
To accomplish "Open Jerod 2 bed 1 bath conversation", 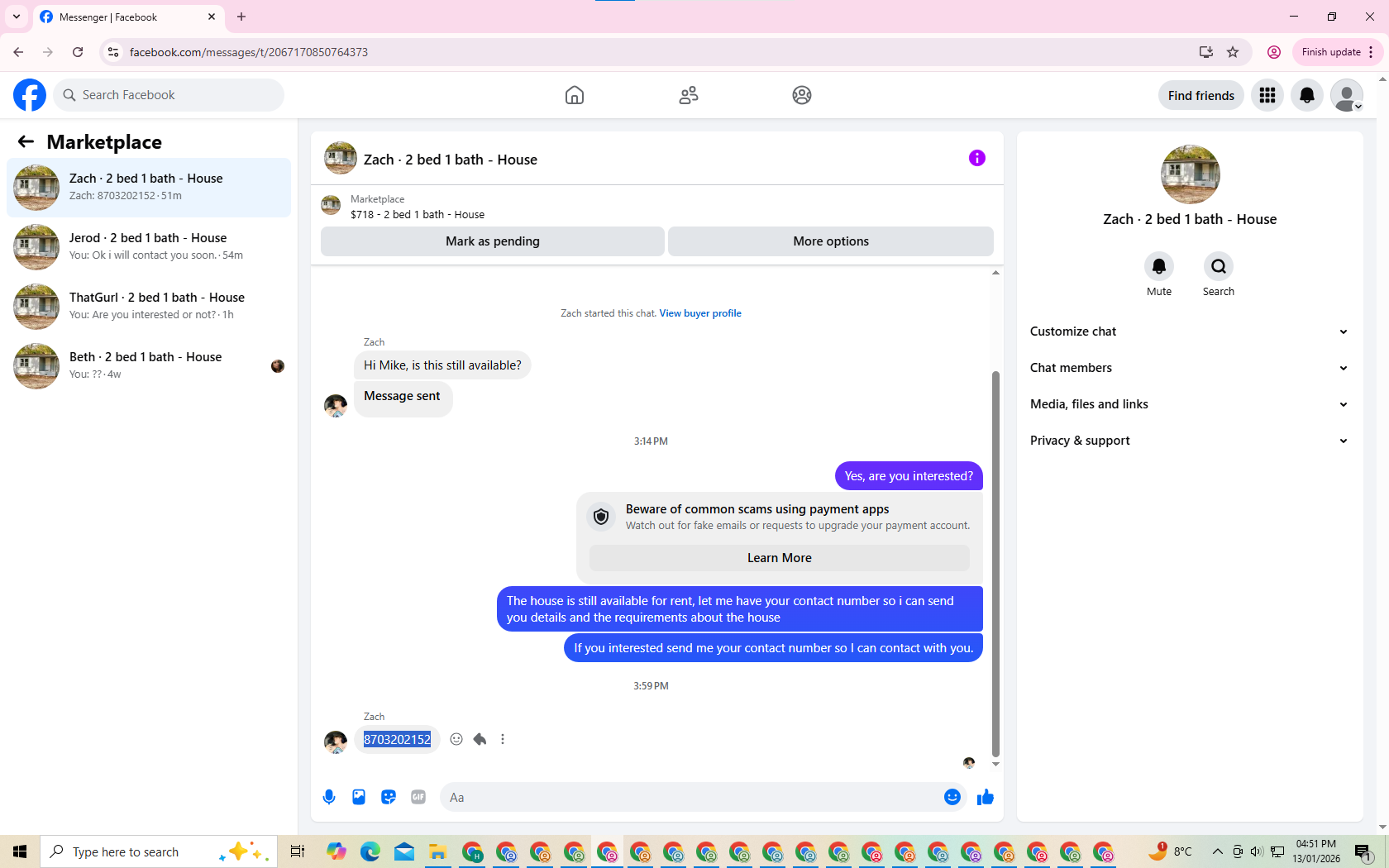I will pyautogui.click(x=149, y=247).
